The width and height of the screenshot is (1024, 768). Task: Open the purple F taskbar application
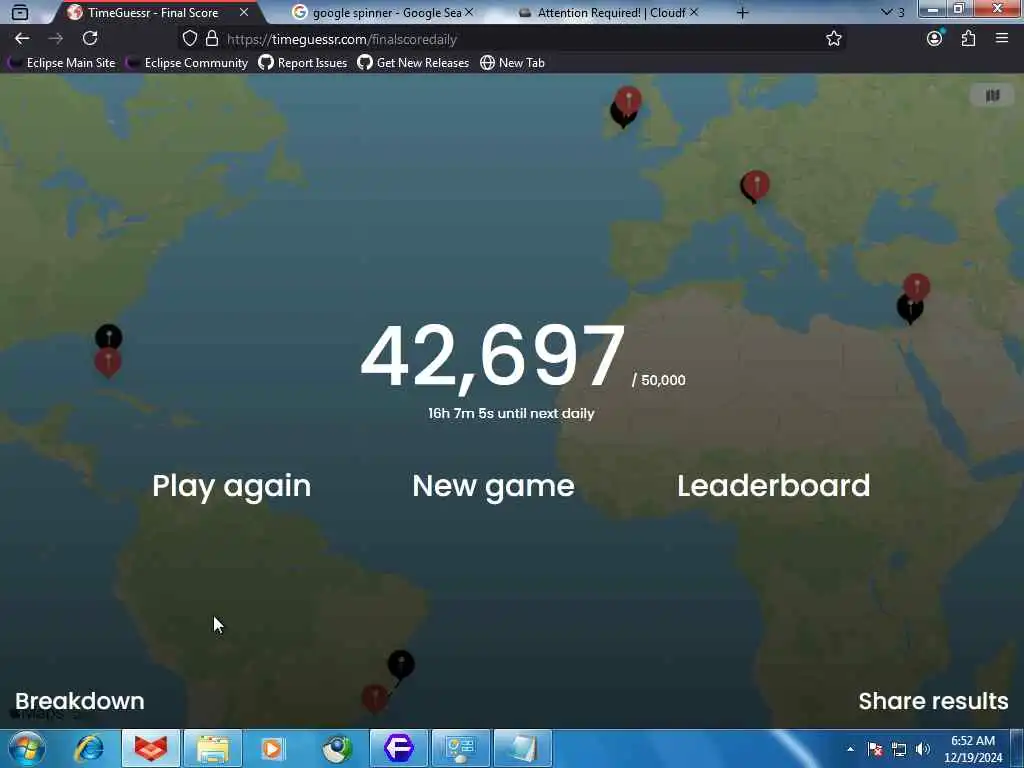click(x=399, y=748)
